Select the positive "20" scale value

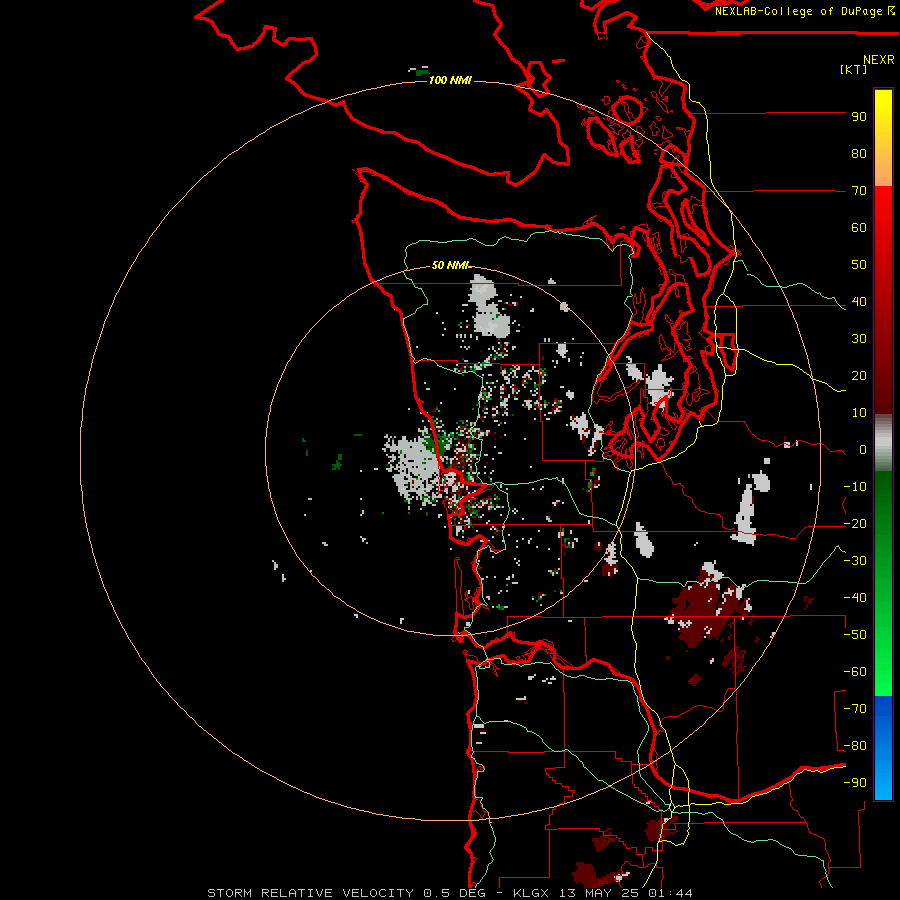coord(859,376)
